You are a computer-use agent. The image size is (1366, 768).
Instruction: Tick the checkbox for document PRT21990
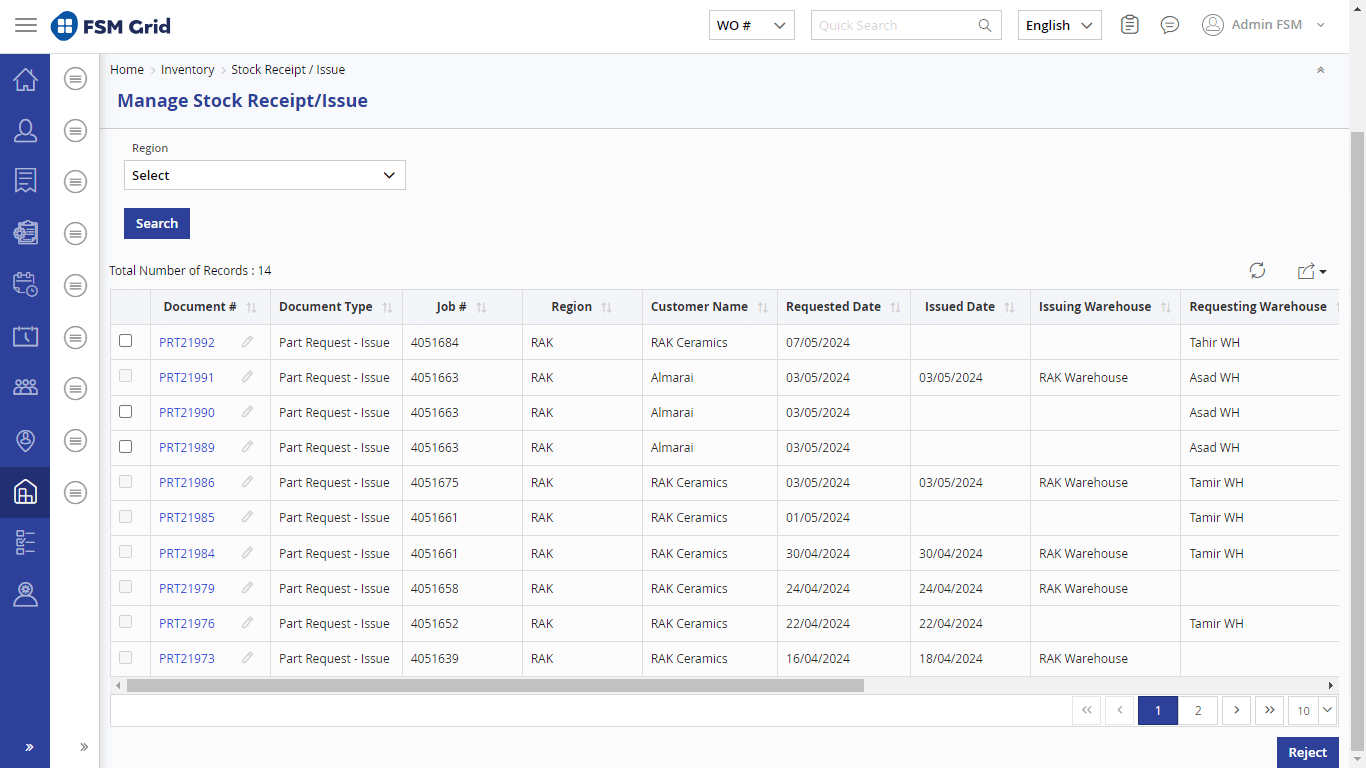click(x=126, y=412)
